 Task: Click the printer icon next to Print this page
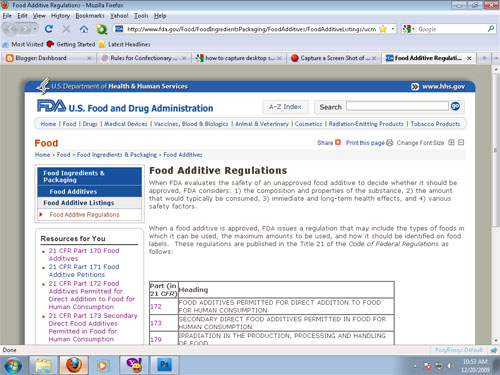pos(389,143)
